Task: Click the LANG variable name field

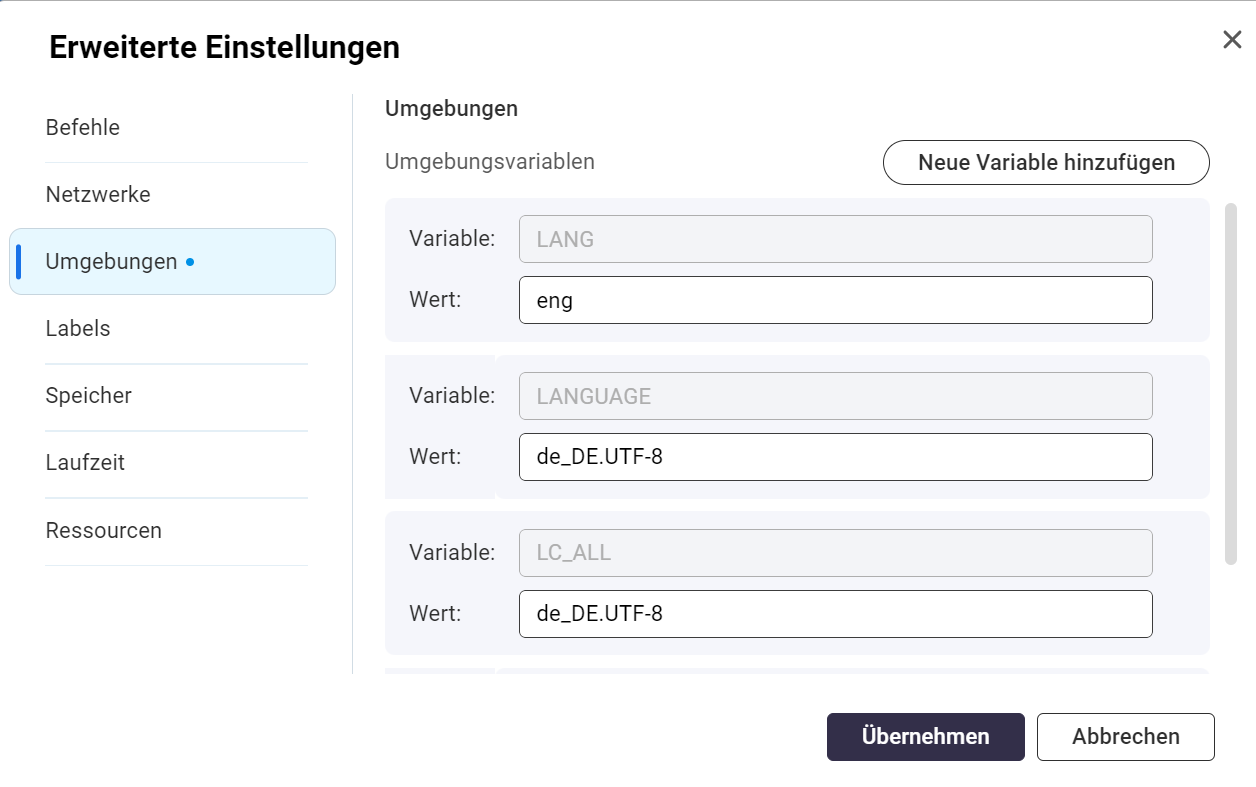Action: [835, 240]
